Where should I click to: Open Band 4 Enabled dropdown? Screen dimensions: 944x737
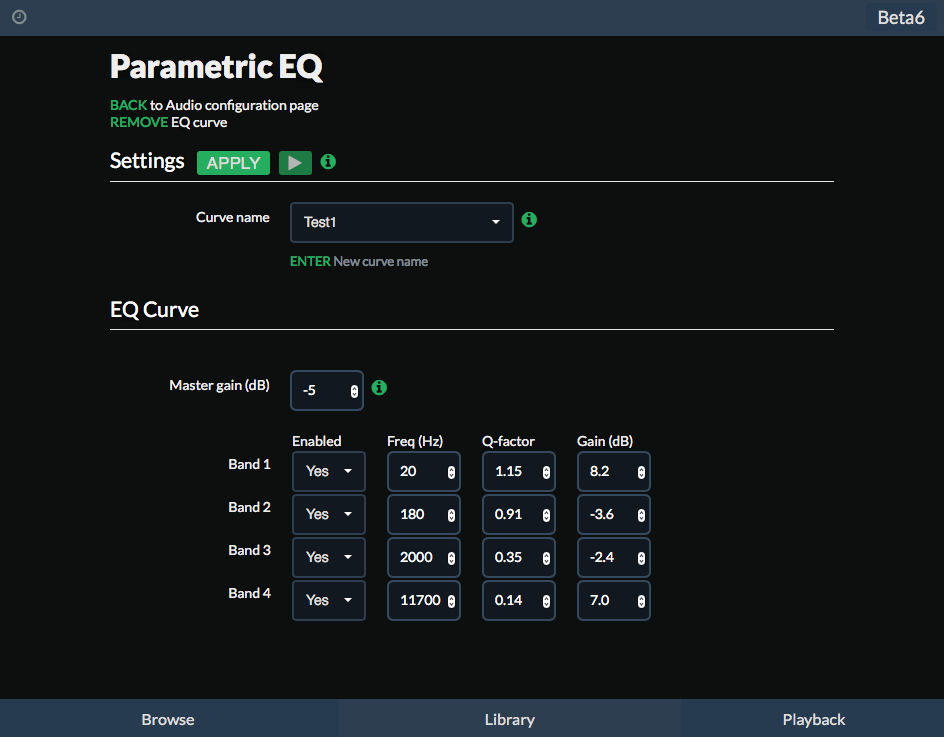click(x=329, y=600)
